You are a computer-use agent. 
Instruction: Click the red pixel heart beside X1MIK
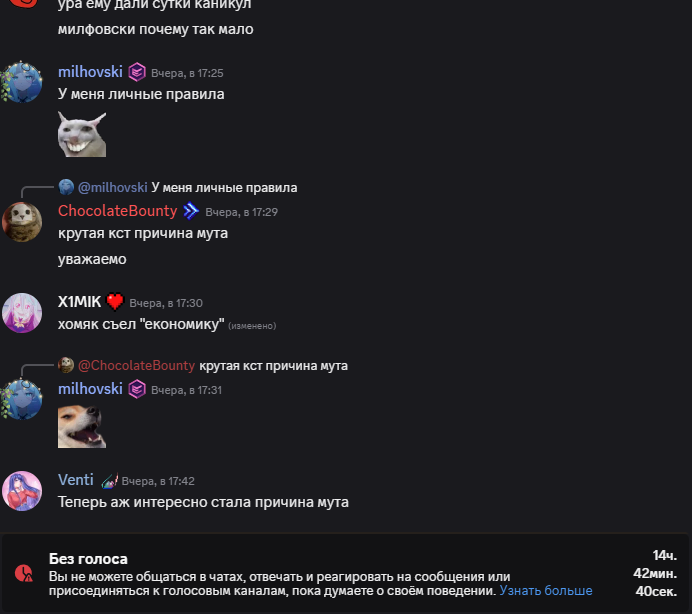pyautogui.click(x=115, y=302)
